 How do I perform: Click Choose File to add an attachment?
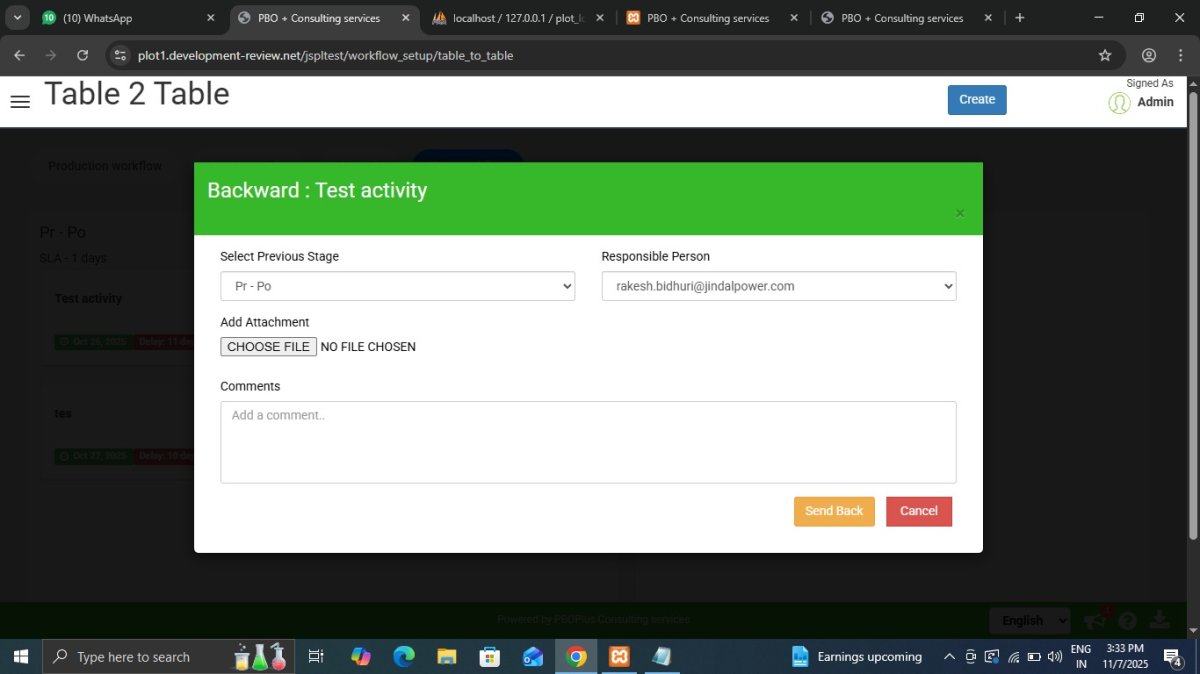268,347
